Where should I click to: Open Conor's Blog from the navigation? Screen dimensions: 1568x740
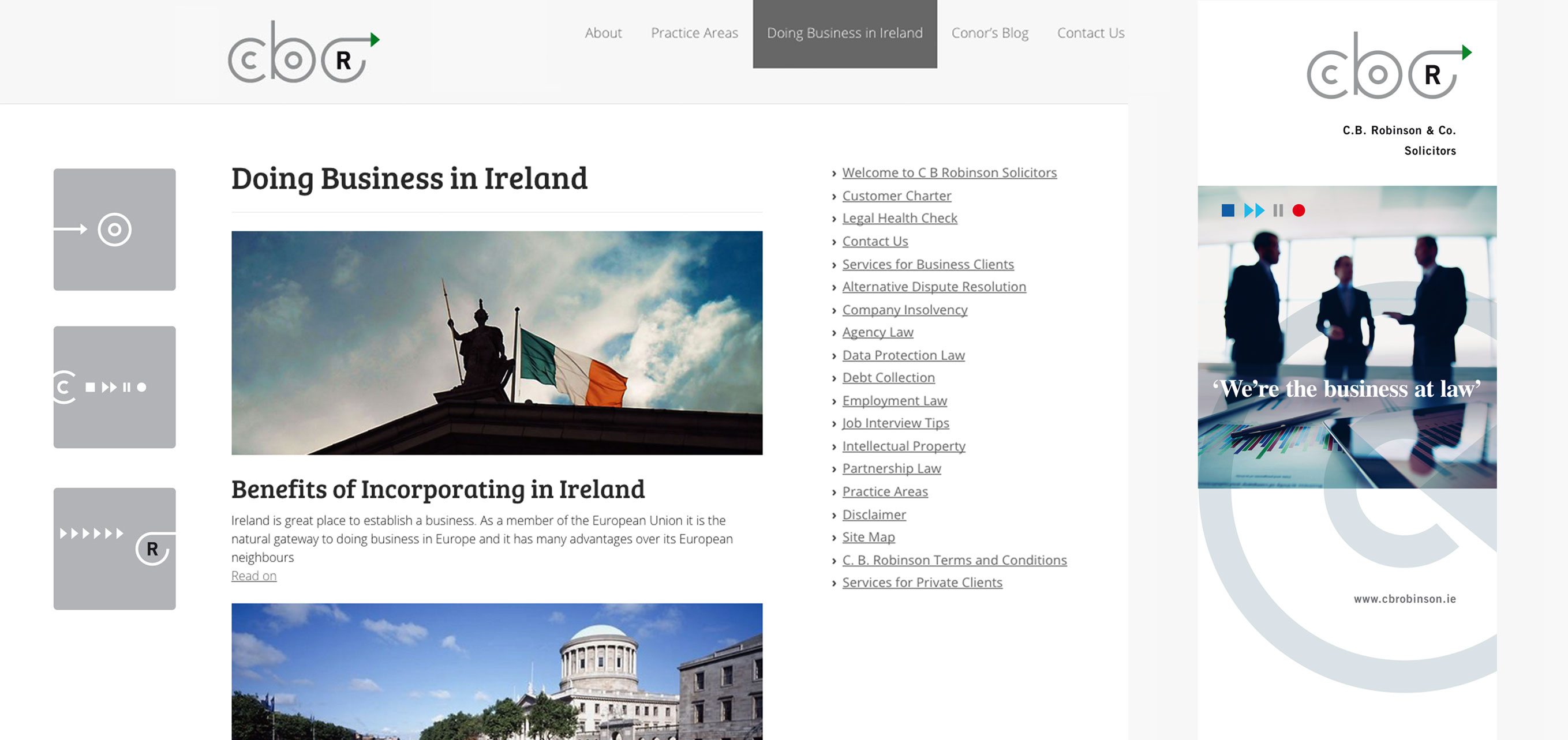coord(990,33)
